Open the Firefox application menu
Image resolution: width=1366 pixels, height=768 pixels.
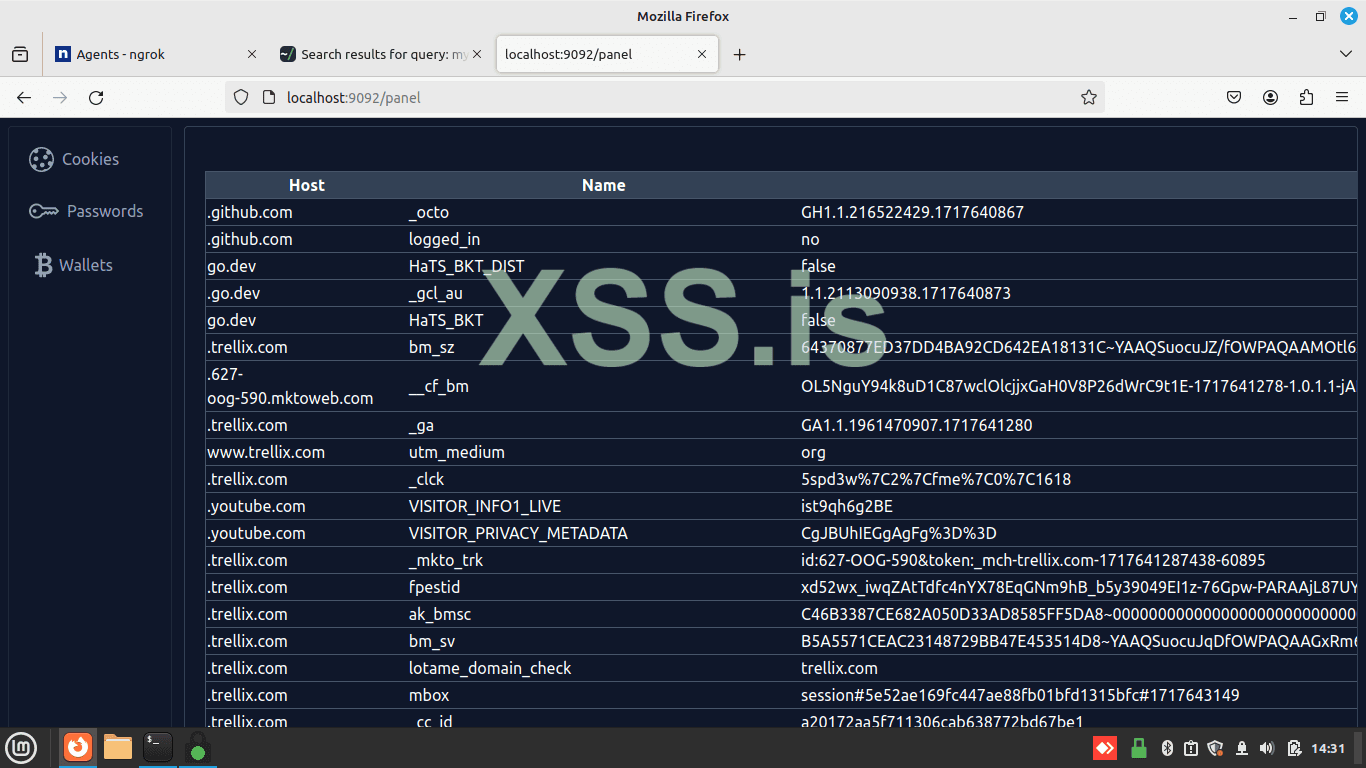tap(1342, 97)
